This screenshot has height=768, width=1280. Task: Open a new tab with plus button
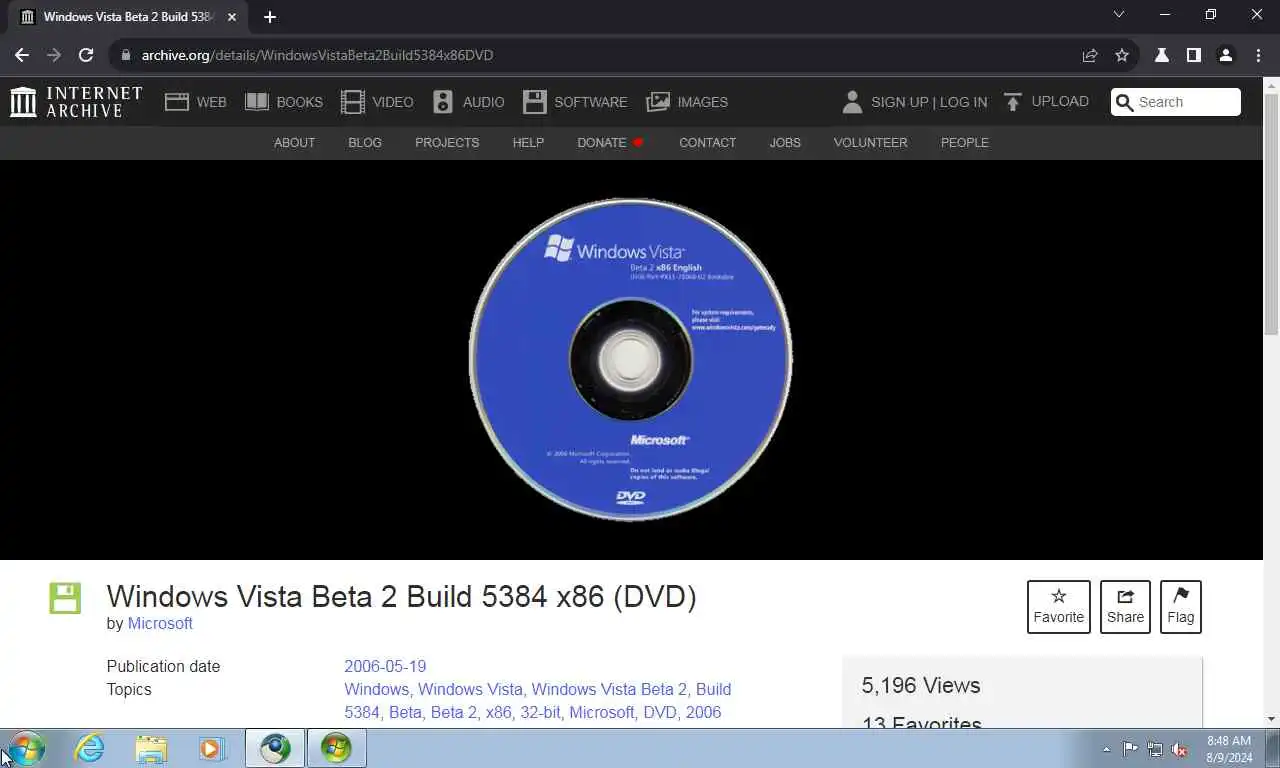270,17
